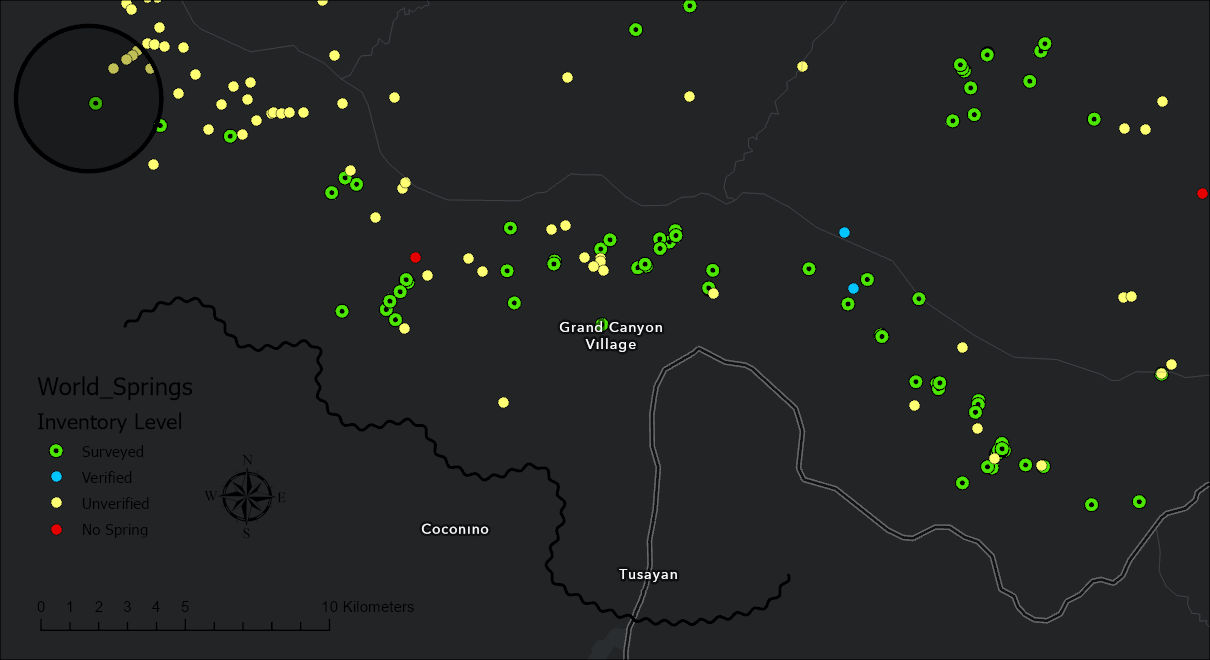Click the Surveyed legend label
Viewport: 1210px width, 660px height.
pyautogui.click(x=113, y=452)
